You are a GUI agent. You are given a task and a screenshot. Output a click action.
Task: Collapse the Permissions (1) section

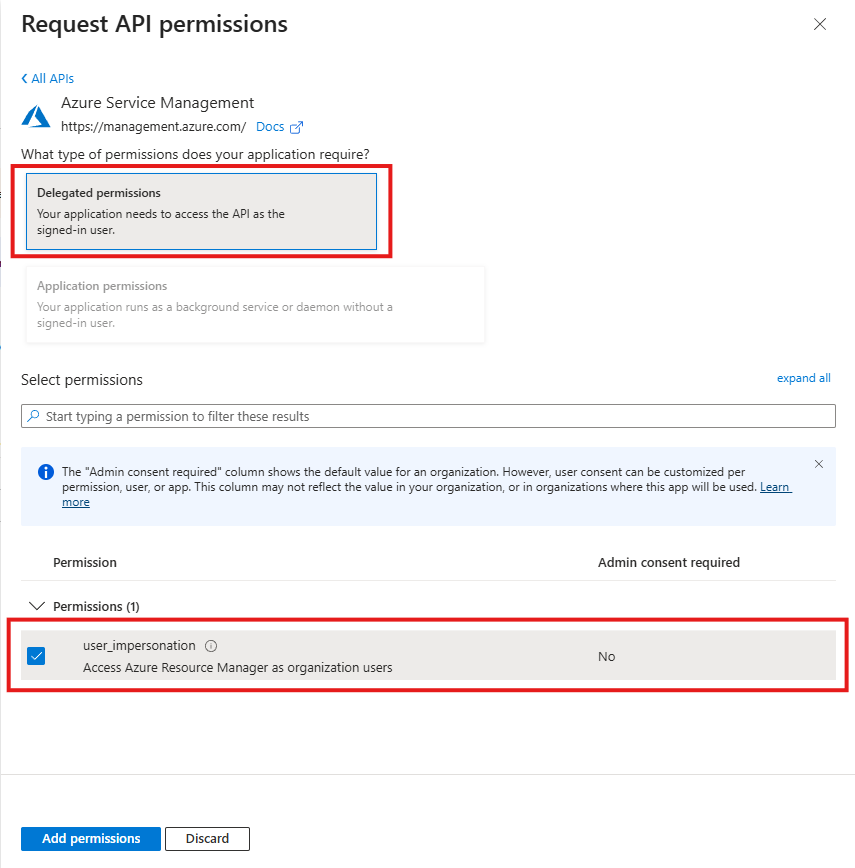click(37, 606)
